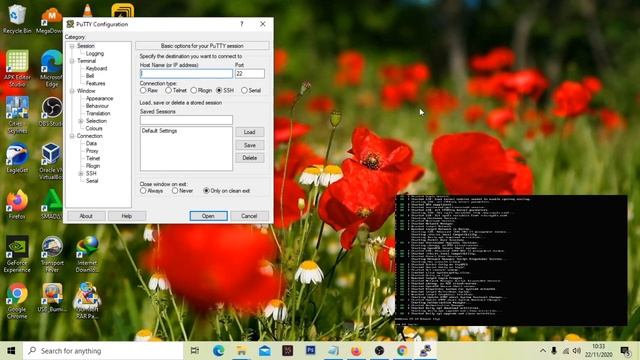Viewport: 640px width, 360px height.
Task: Launch Google Chrome from the desktop shortcut
Action: [x=17, y=301]
